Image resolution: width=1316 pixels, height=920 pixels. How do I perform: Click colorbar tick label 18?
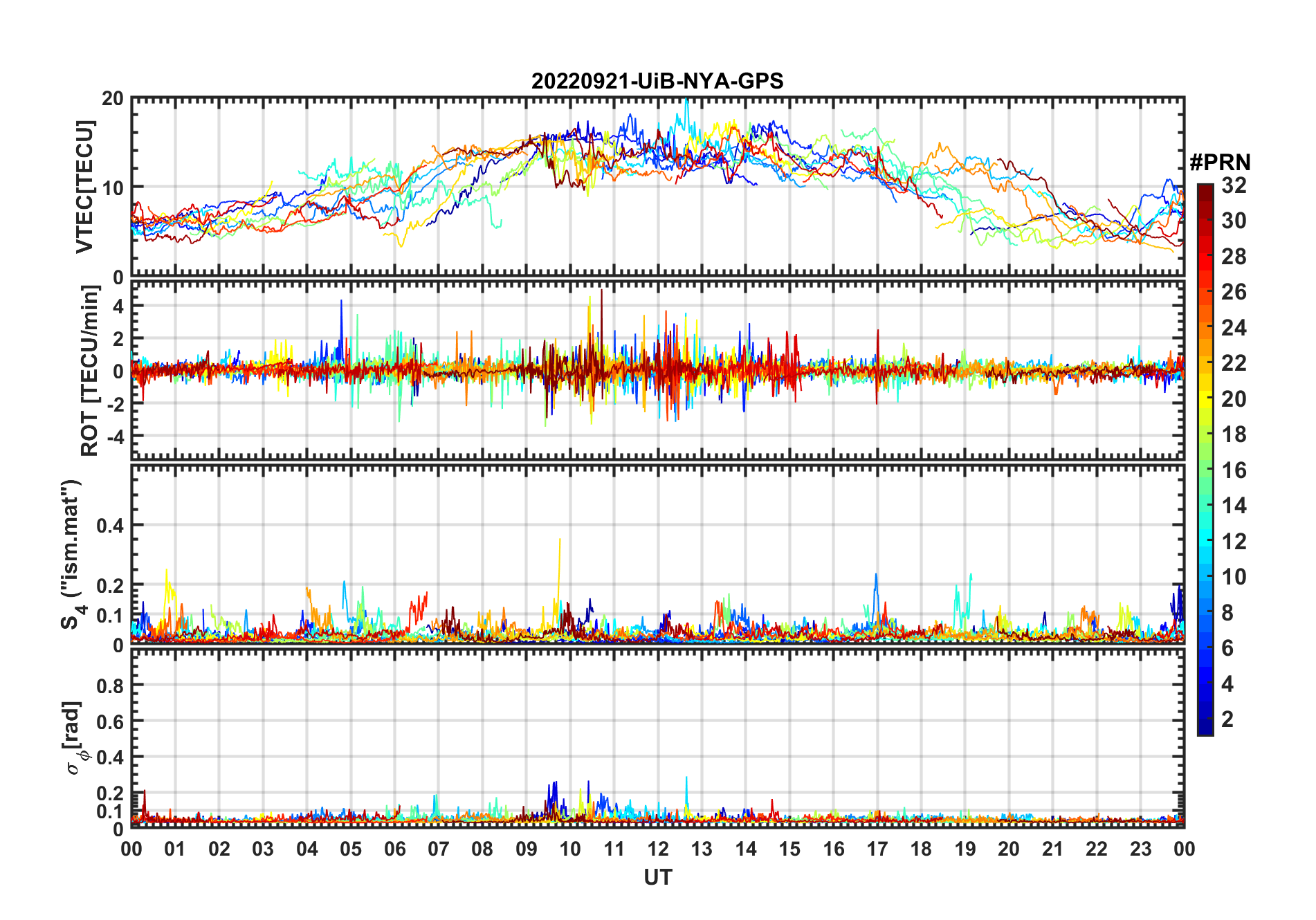(x=1234, y=434)
